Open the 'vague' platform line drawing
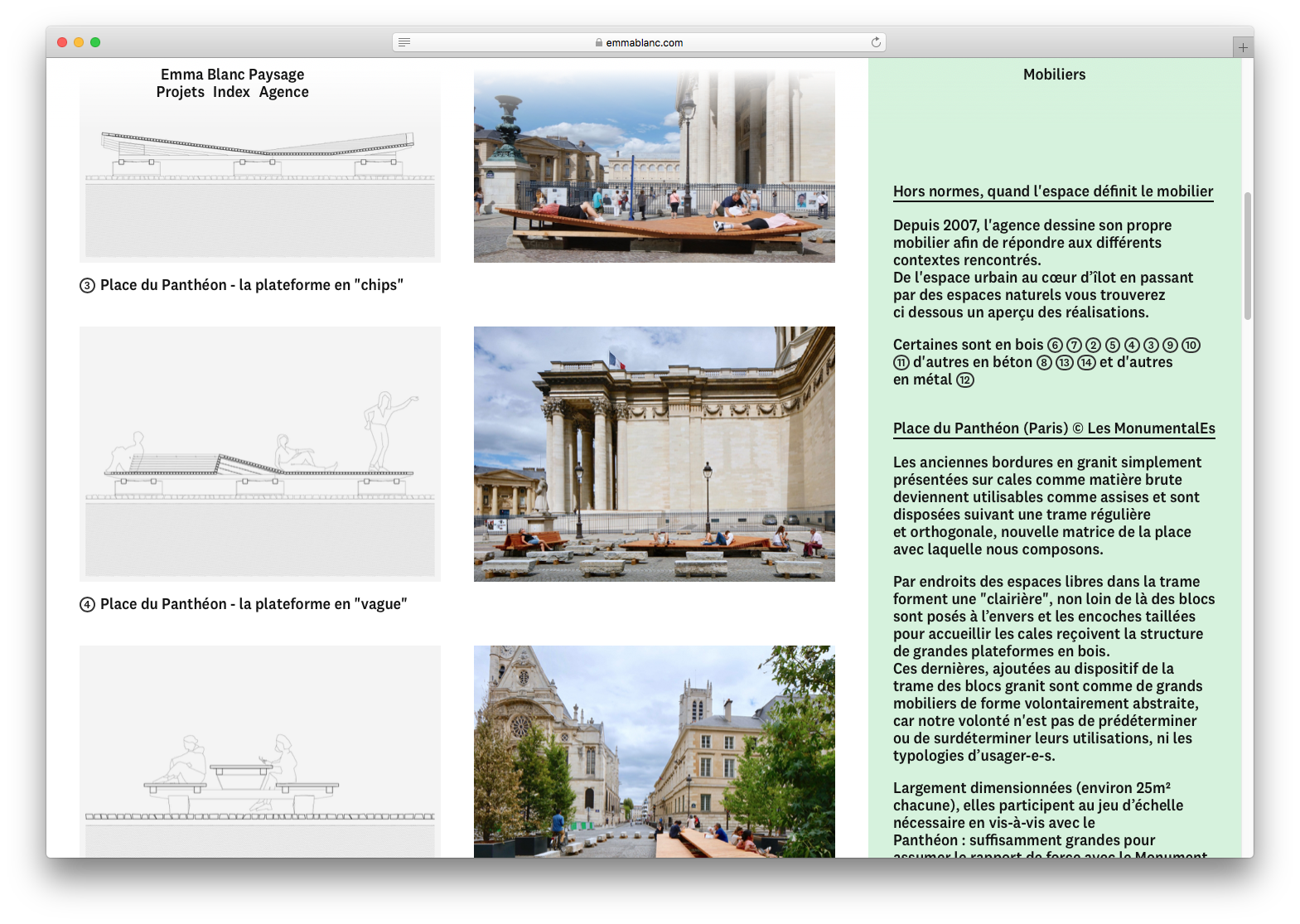This screenshot has height=924, width=1300. coord(259,453)
